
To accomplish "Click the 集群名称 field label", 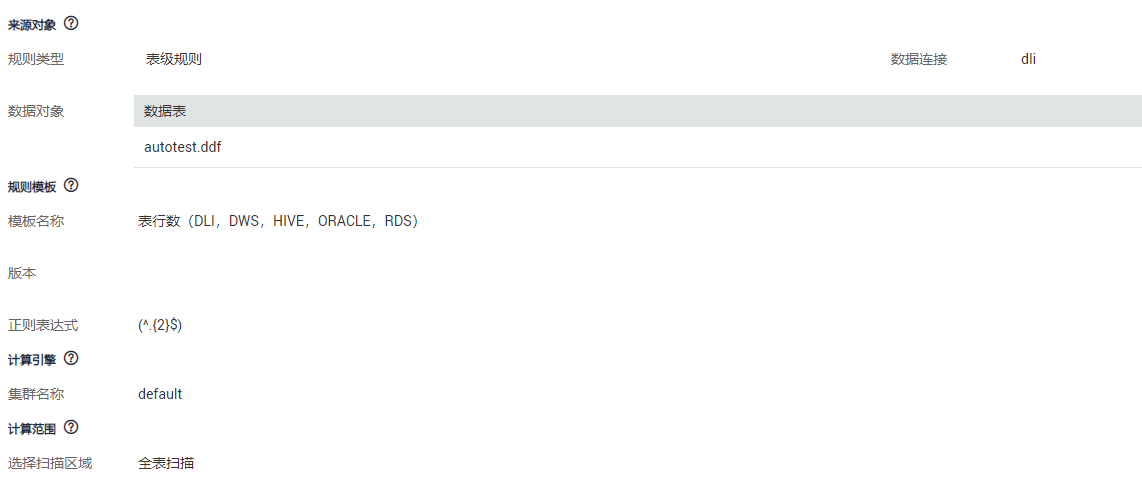I will tap(36, 394).
